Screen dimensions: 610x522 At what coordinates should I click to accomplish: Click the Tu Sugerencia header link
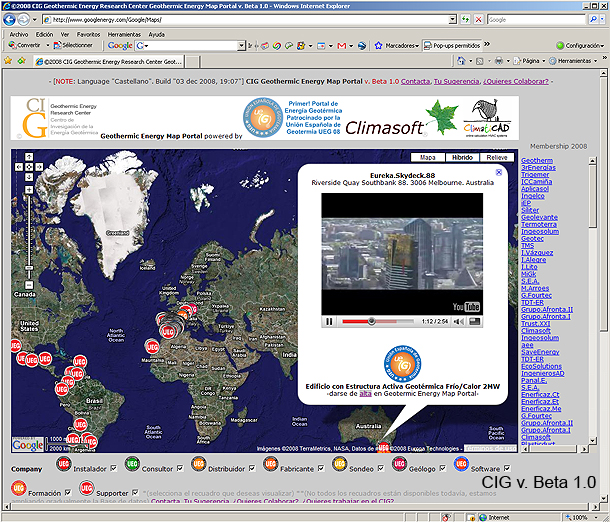(x=457, y=81)
